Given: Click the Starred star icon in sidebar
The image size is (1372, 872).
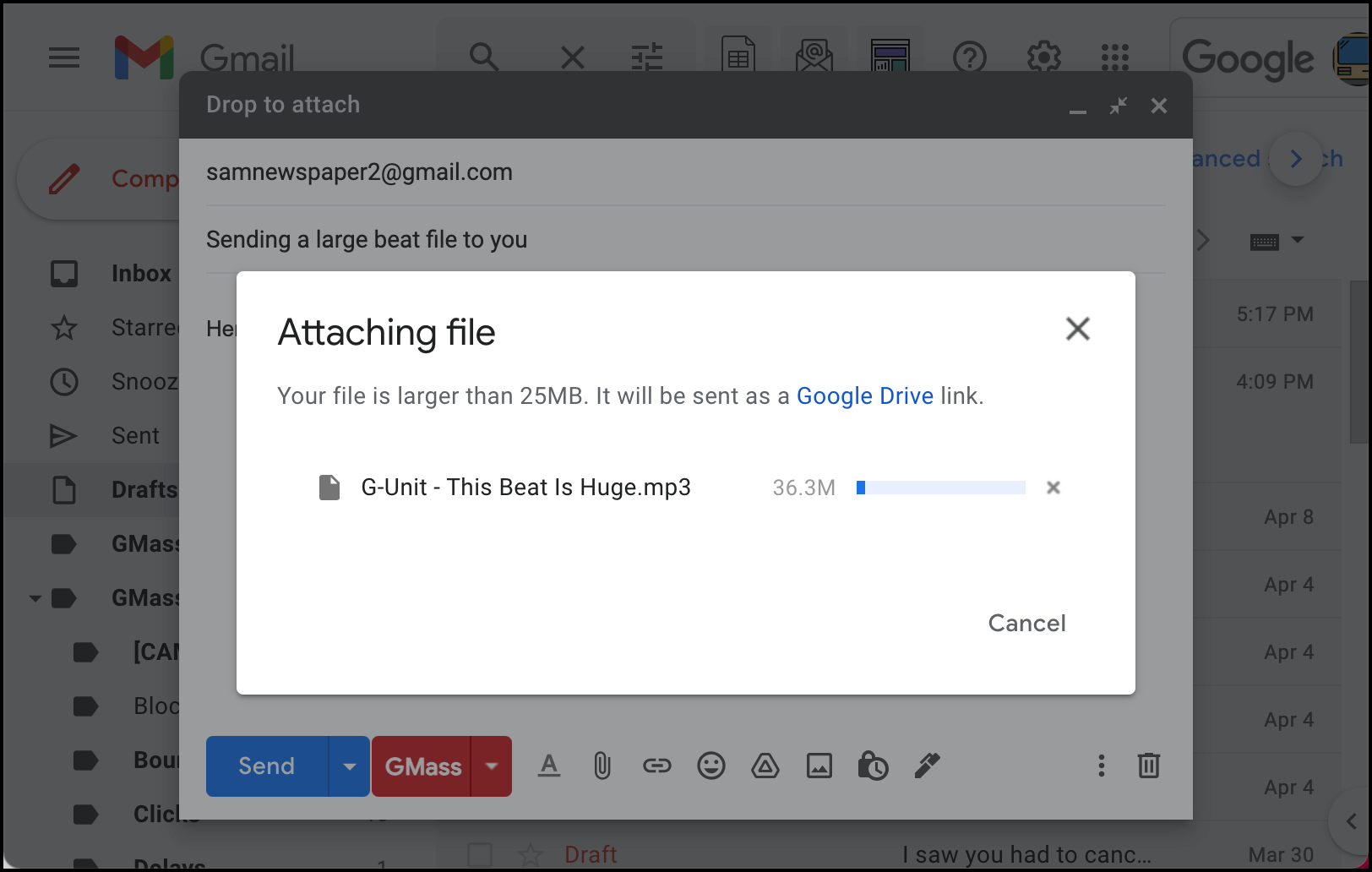Looking at the screenshot, I should pos(64,328).
